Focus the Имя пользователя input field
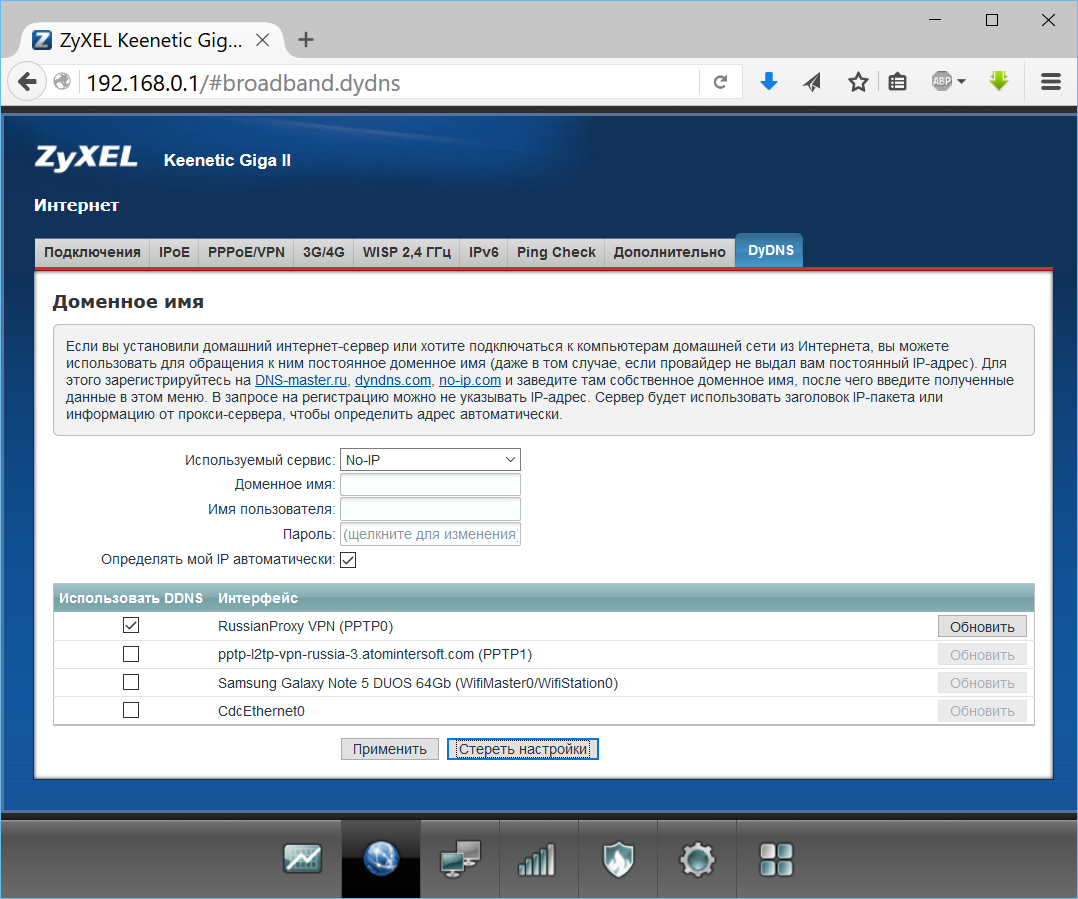 coord(430,509)
